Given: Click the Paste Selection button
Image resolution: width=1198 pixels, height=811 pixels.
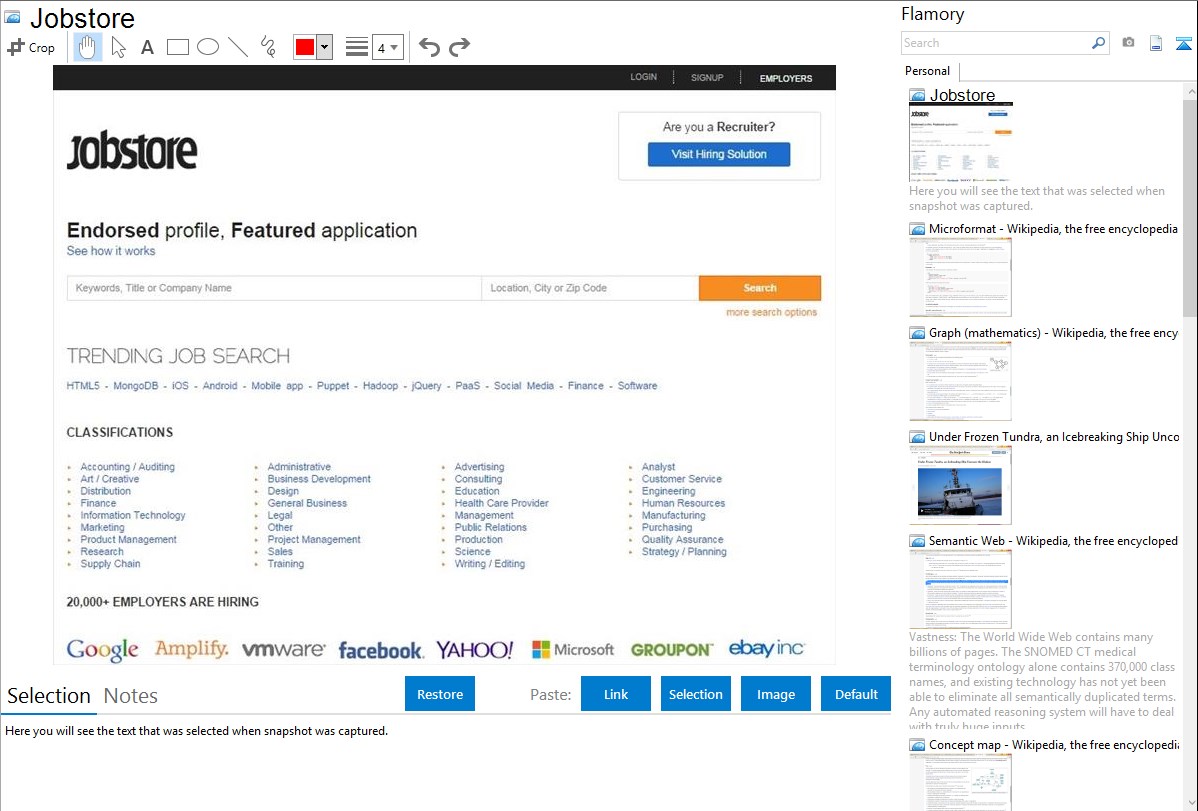Looking at the screenshot, I should pos(695,694).
